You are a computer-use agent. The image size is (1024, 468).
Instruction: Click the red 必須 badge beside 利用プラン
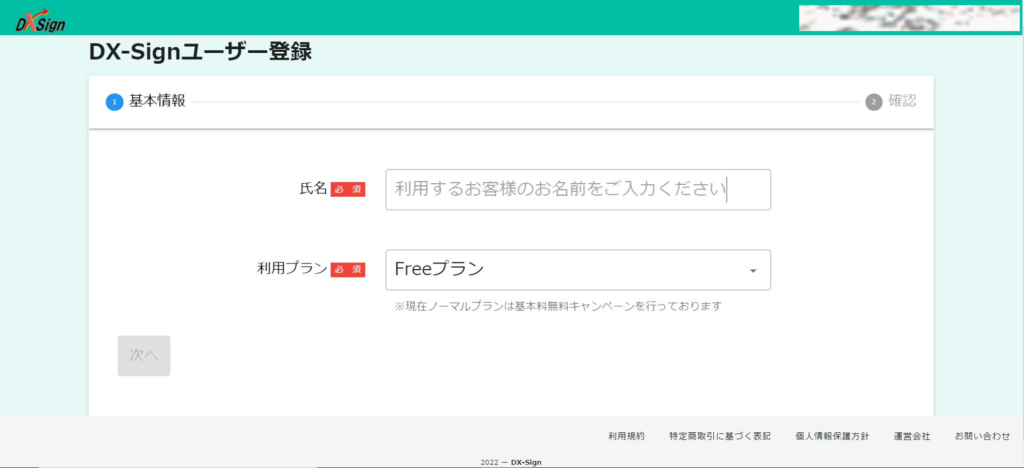[x=348, y=270]
